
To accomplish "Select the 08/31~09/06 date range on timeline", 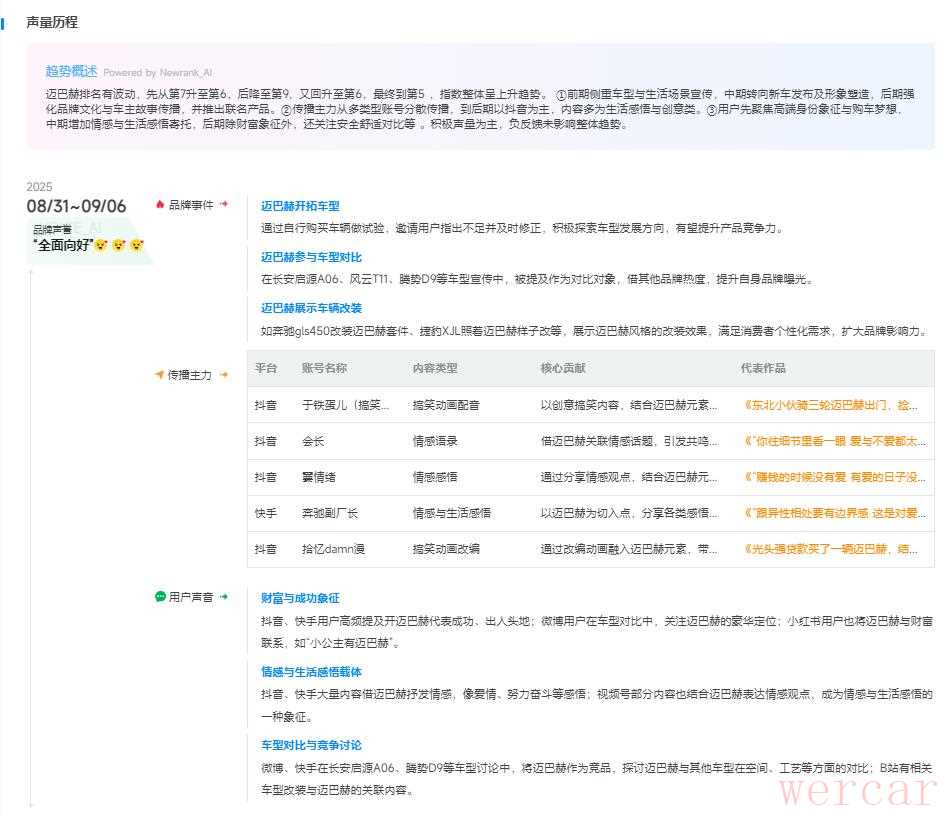I will [76, 206].
